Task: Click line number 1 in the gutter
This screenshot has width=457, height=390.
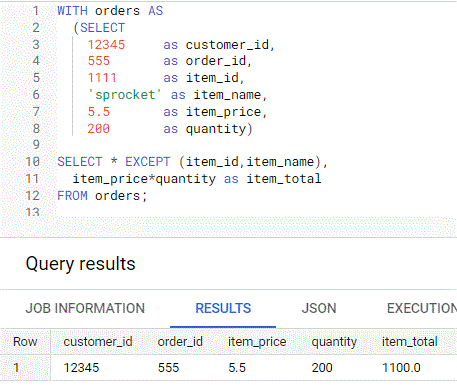Action: tap(36, 11)
